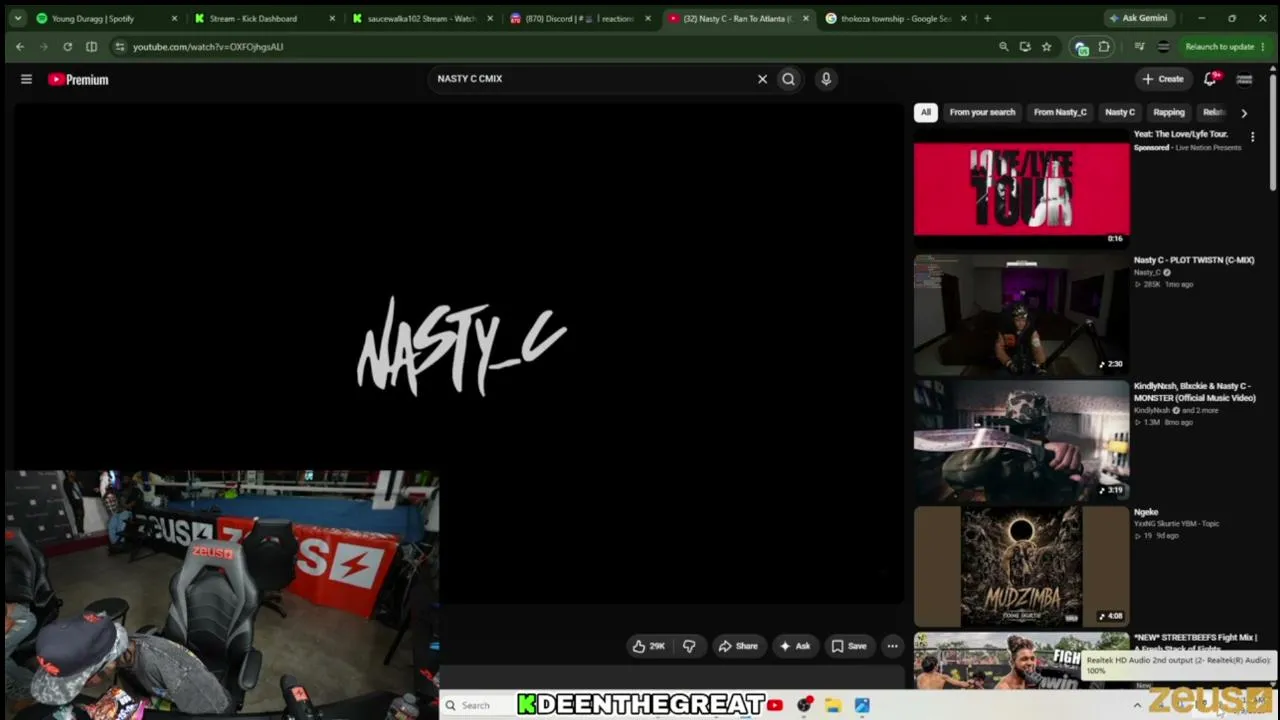Visit the KindlyNxsh channel link
Image resolution: width=1280 pixels, height=720 pixels.
(x=1151, y=410)
